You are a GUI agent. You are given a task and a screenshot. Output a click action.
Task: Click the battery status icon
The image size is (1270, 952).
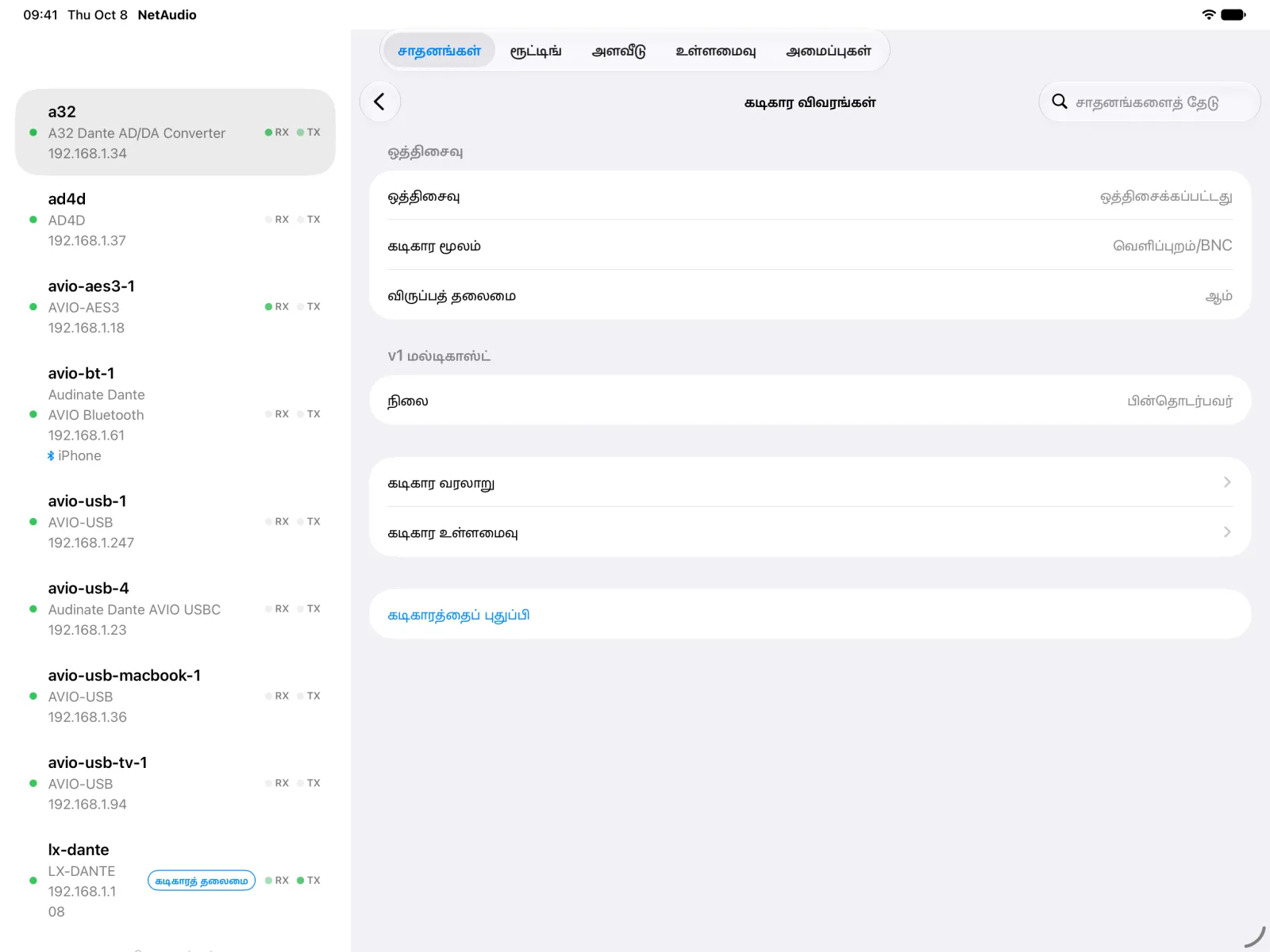pyautogui.click(x=1233, y=14)
